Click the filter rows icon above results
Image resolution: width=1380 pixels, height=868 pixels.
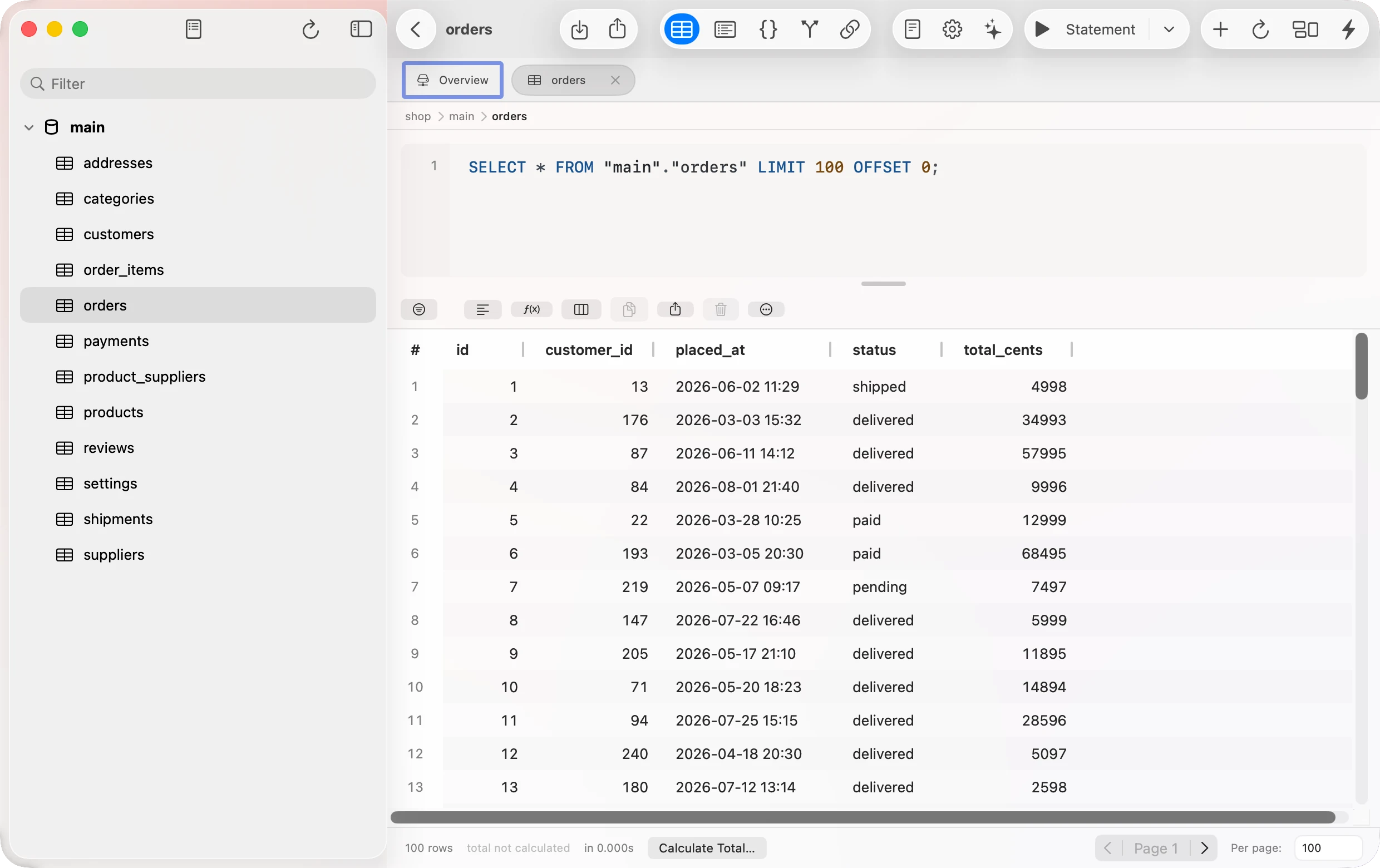click(x=419, y=309)
